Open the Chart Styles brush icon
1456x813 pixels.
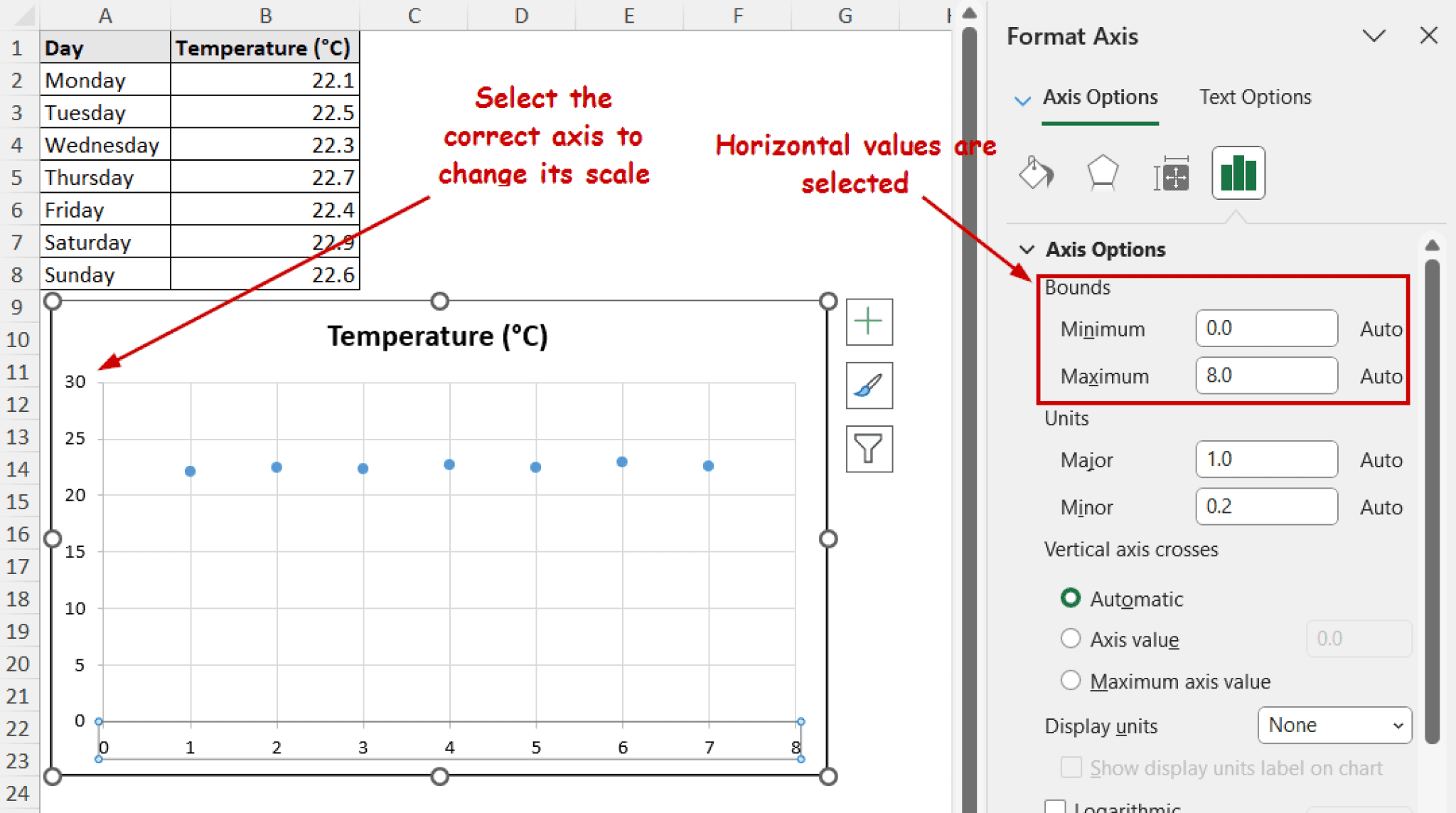pos(869,386)
